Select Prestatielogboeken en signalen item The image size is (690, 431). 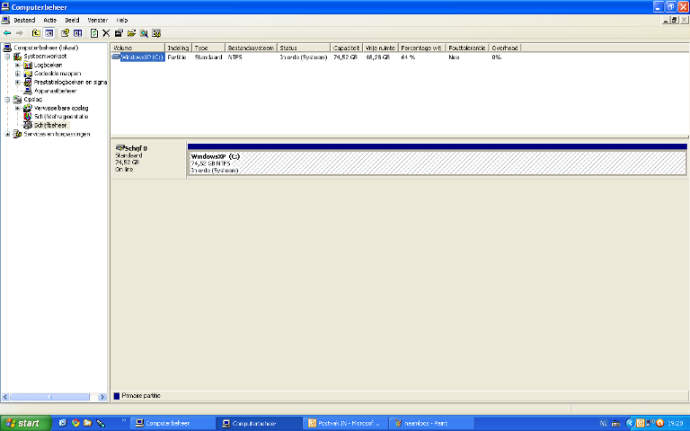point(70,82)
